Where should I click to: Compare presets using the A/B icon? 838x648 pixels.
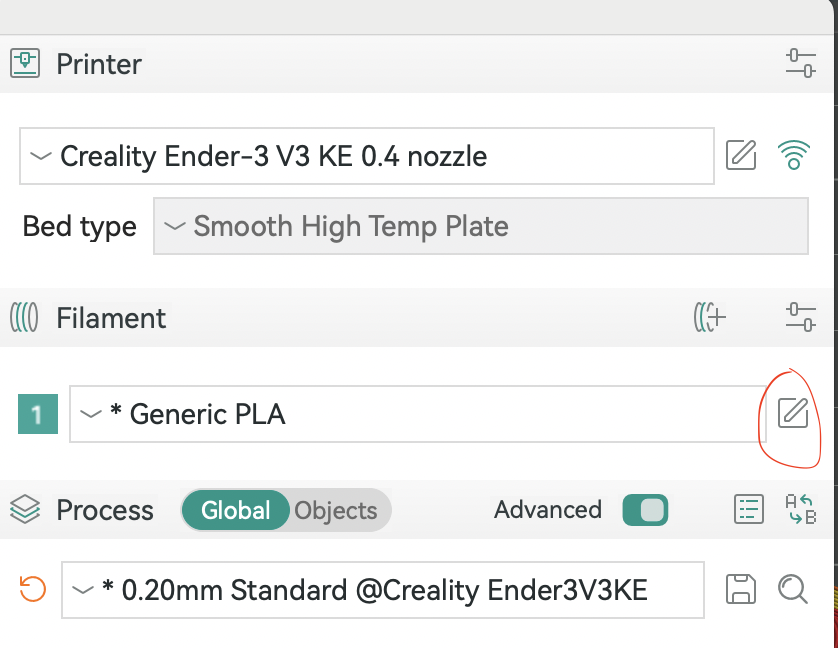point(801,509)
